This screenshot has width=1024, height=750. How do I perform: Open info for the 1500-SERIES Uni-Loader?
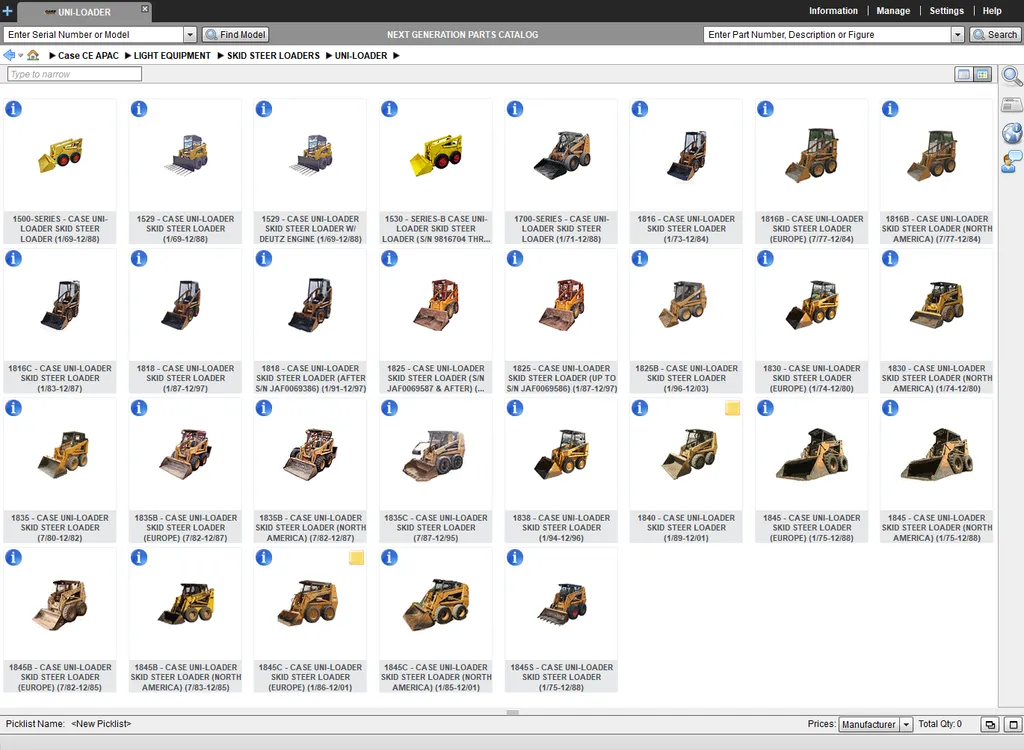pos(14,109)
